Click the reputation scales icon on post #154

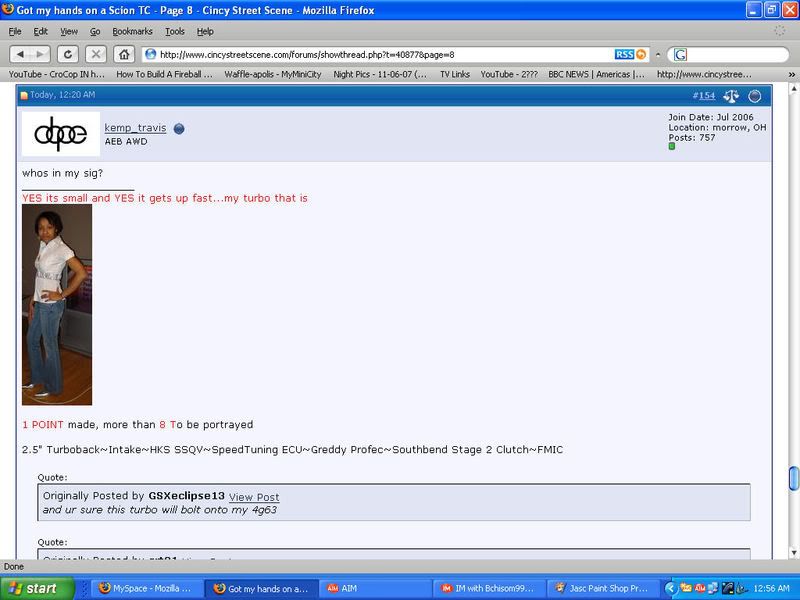[731, 96]
